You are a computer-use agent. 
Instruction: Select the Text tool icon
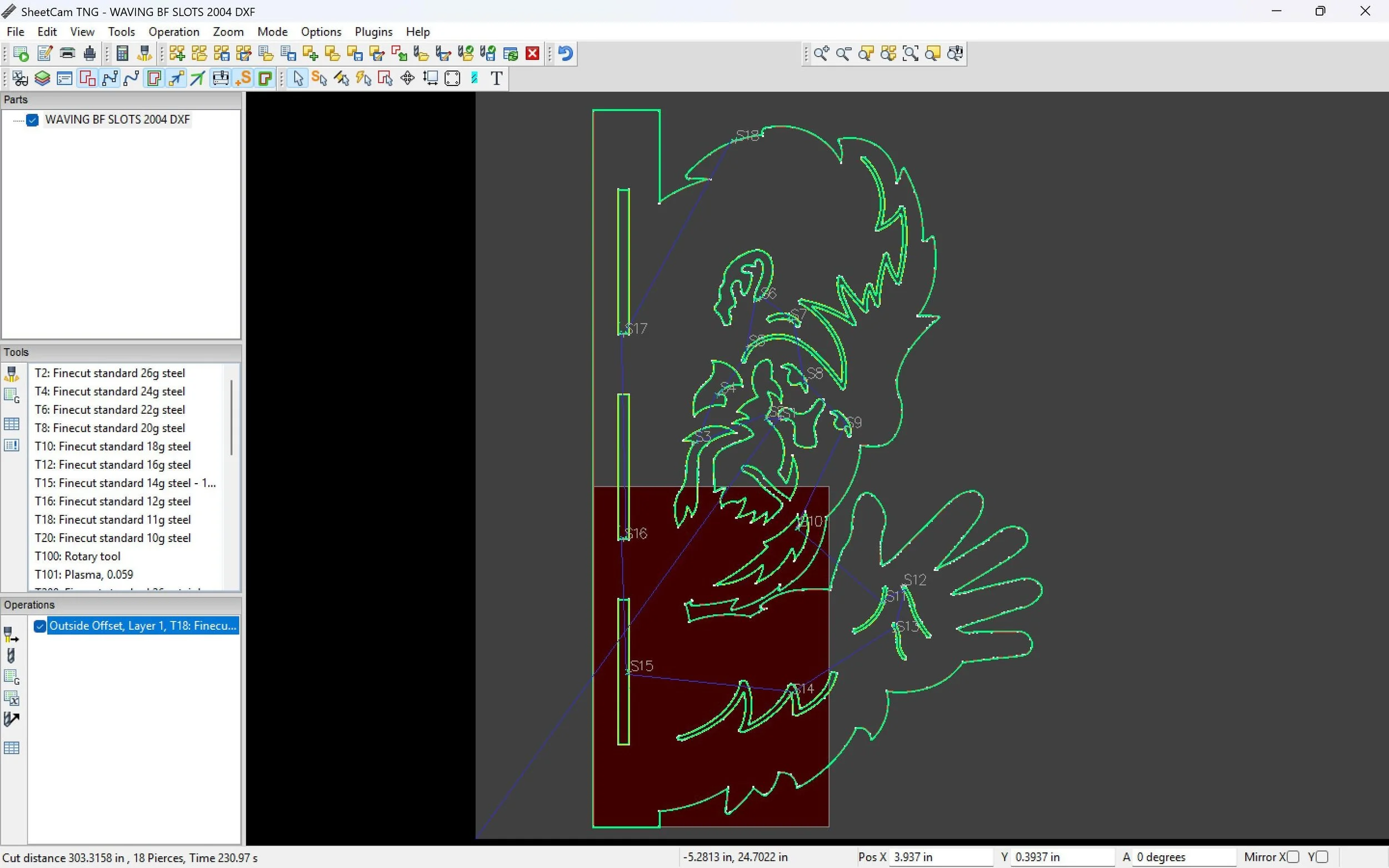tap(497, 78)
